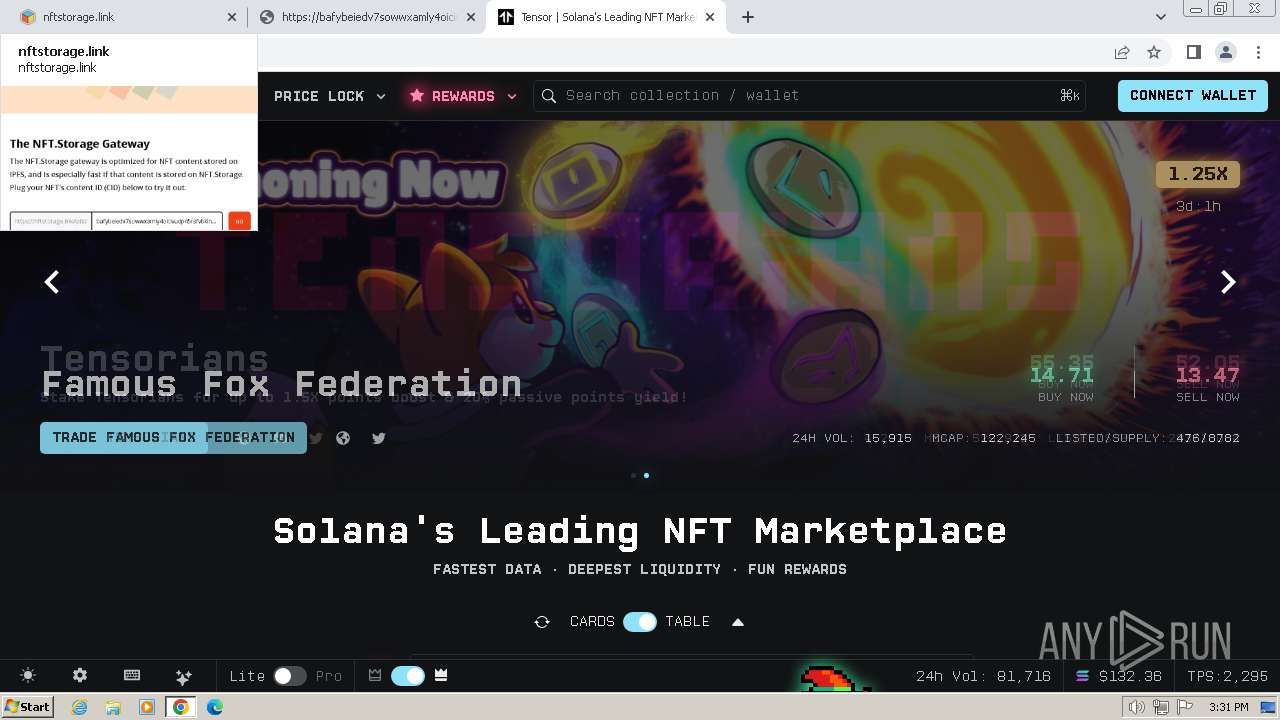This screenshot has height=720, width=1280.
Task: Click the filled crown icon
Action: [x=441, y=676]
